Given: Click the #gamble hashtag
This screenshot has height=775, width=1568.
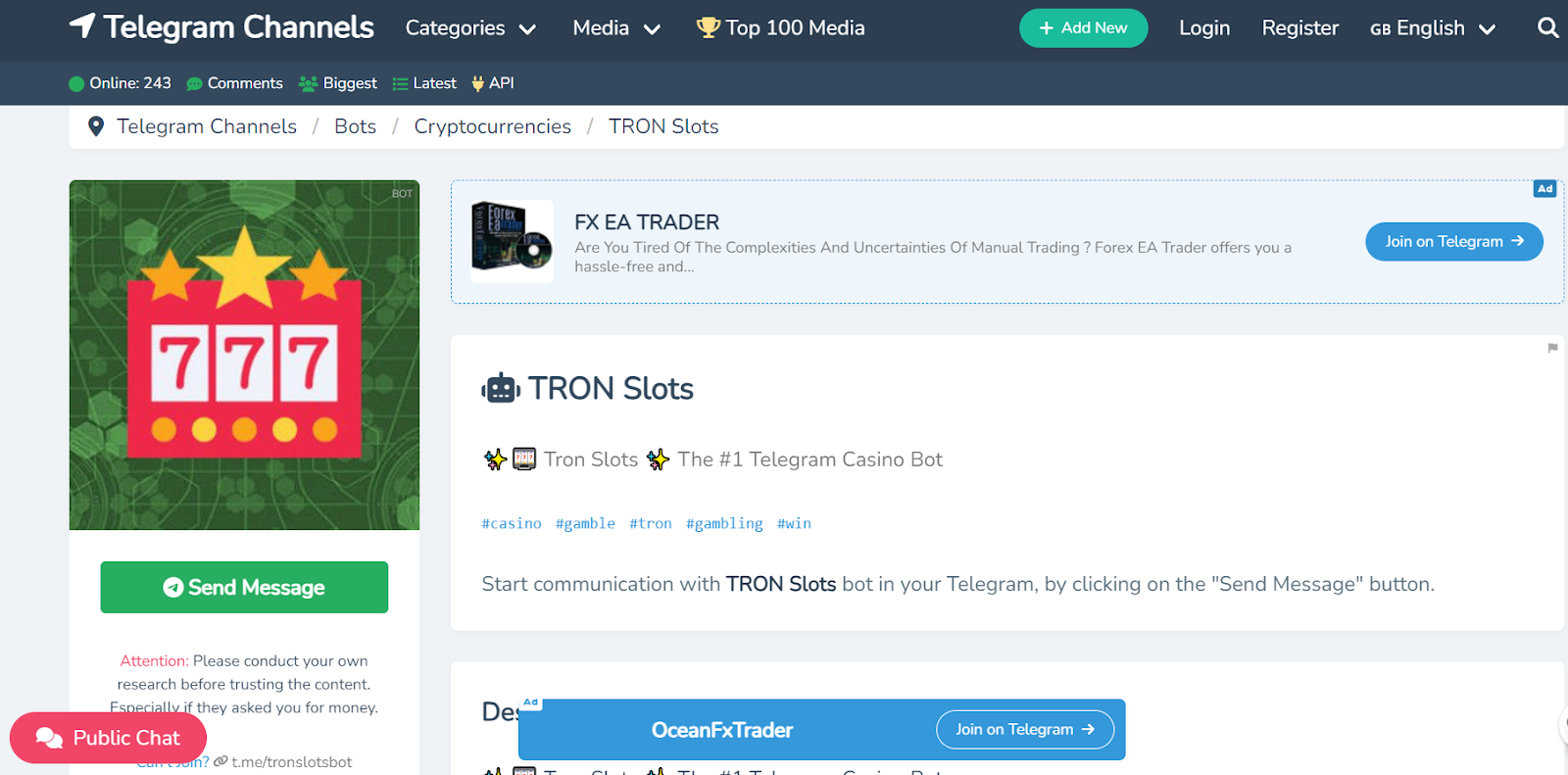Looking at the screenshot, I should click(585, 523).
